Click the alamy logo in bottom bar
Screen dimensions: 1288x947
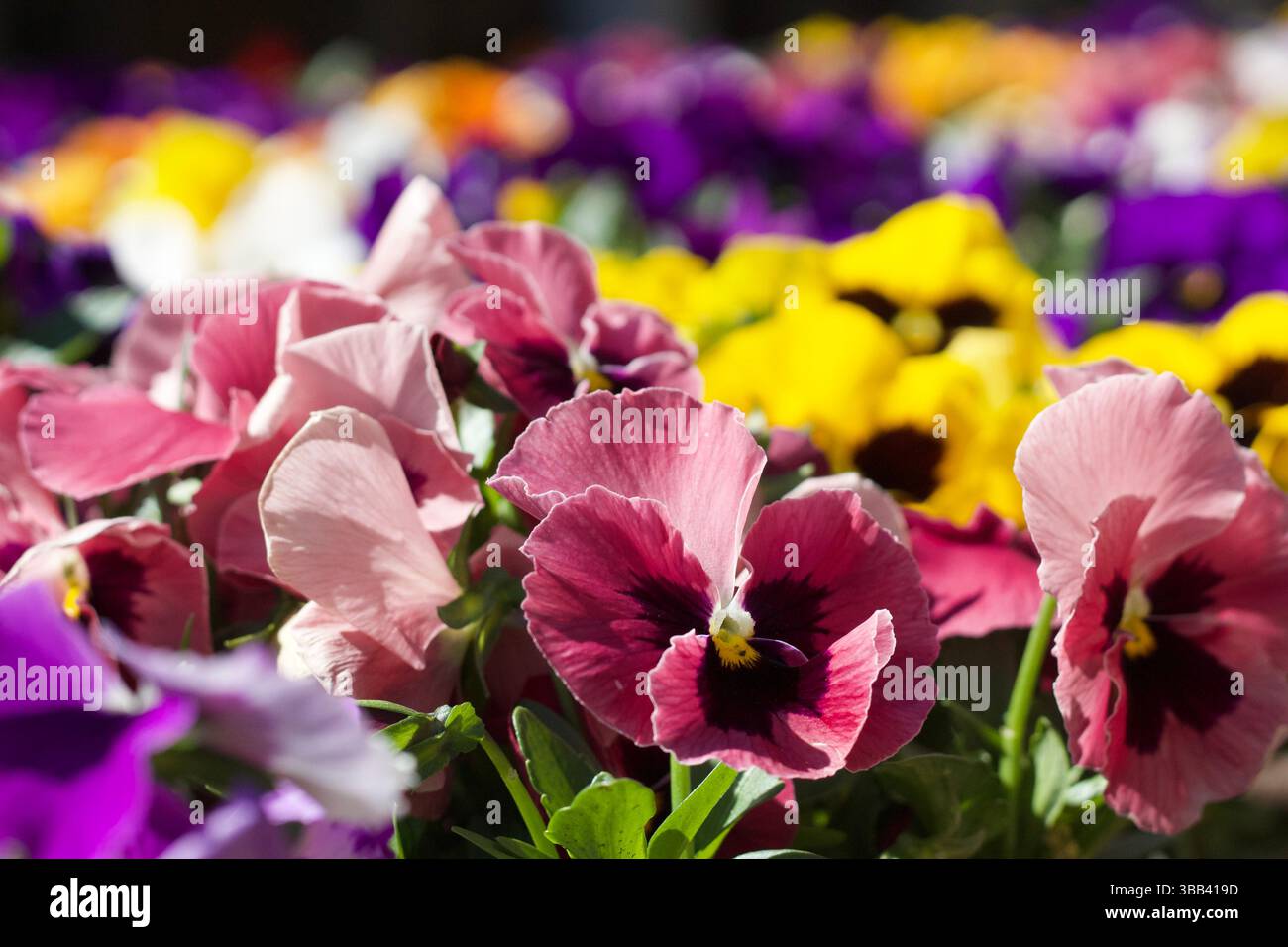tap(99, 902)
